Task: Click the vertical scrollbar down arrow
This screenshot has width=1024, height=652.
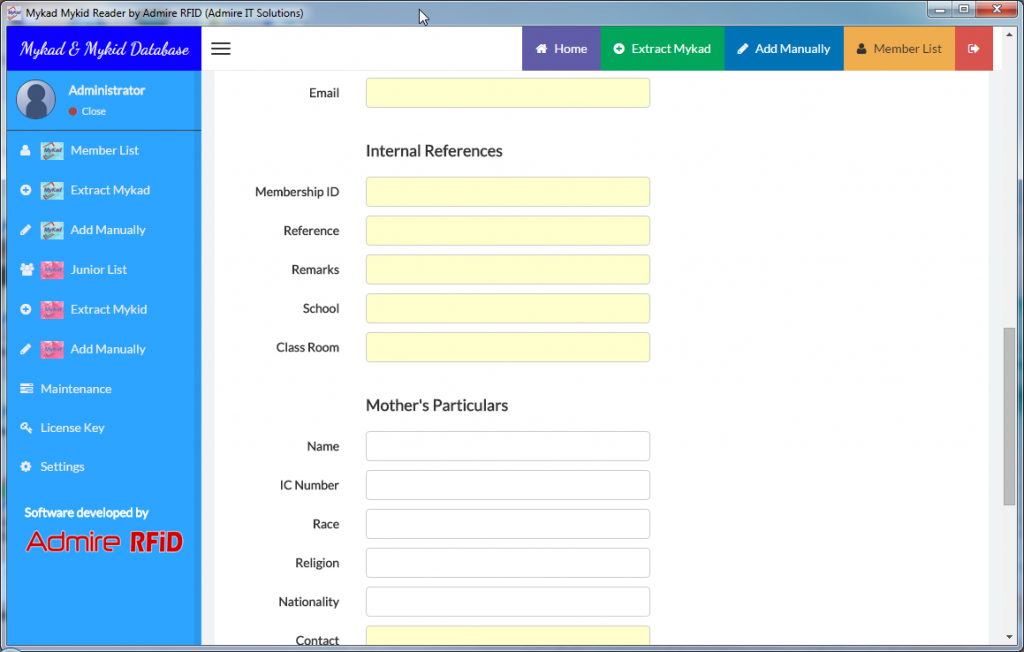Action: click(1009, 637)
